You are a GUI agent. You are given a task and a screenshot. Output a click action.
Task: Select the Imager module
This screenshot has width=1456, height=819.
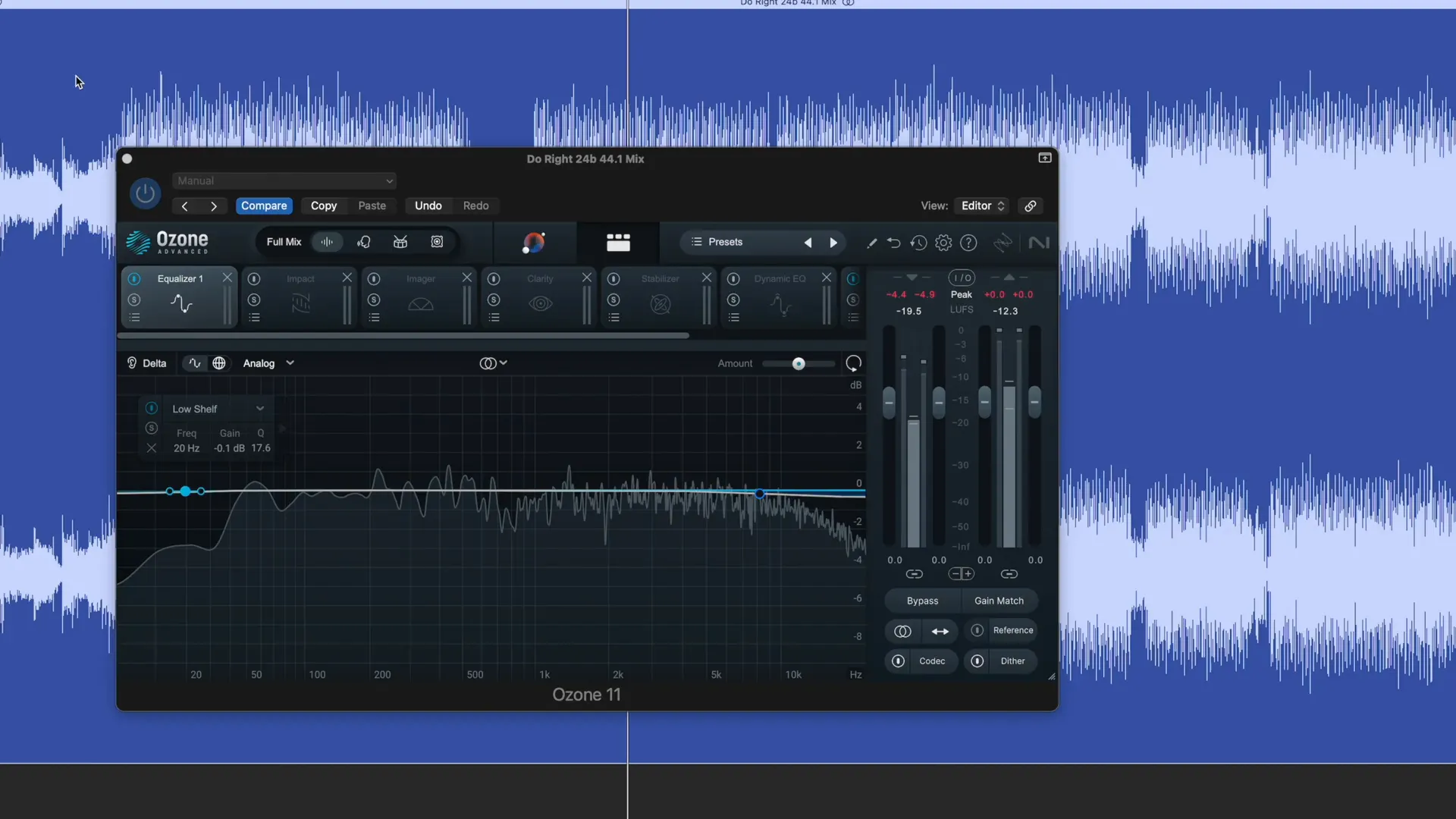tap(420, 297)
